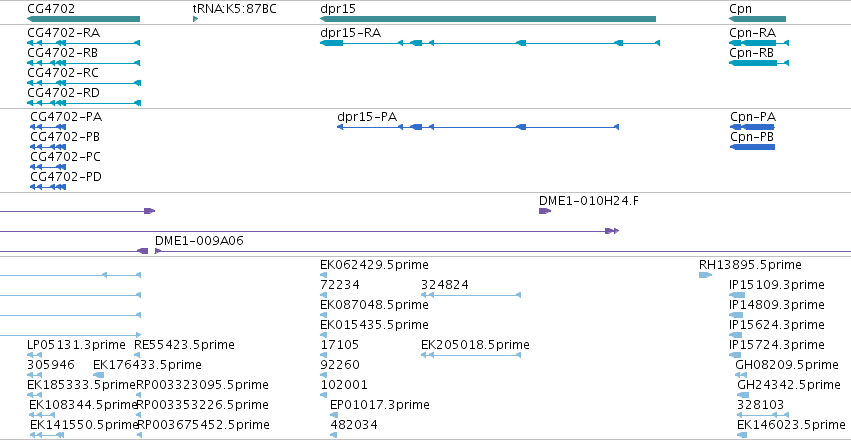Click the IP14809.3prime EST label
The height and width of the screenshot is (440, 851).
point(777,305)
